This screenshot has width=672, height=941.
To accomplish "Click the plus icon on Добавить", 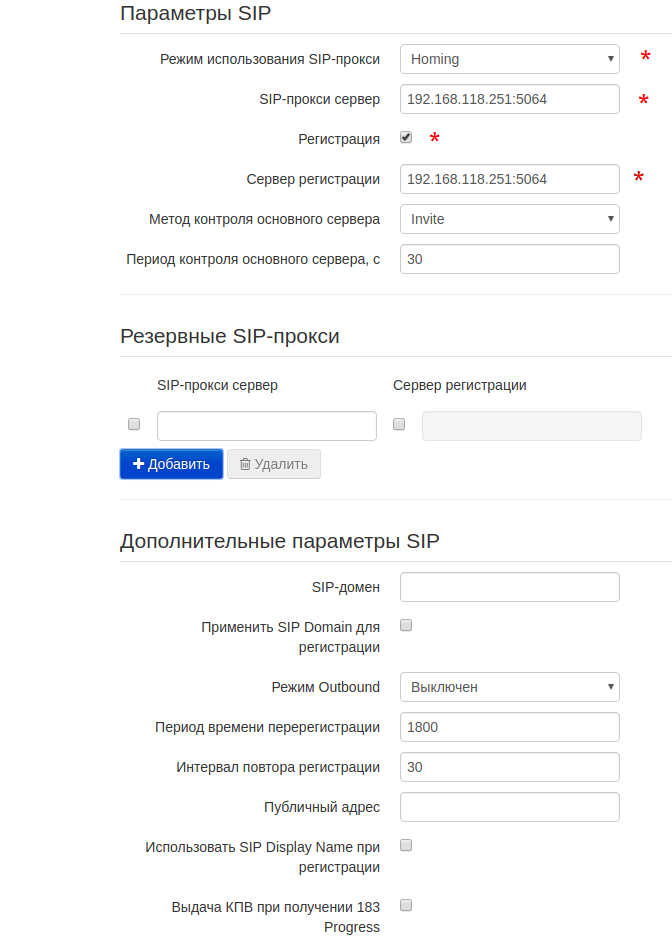I will [139, 464].
